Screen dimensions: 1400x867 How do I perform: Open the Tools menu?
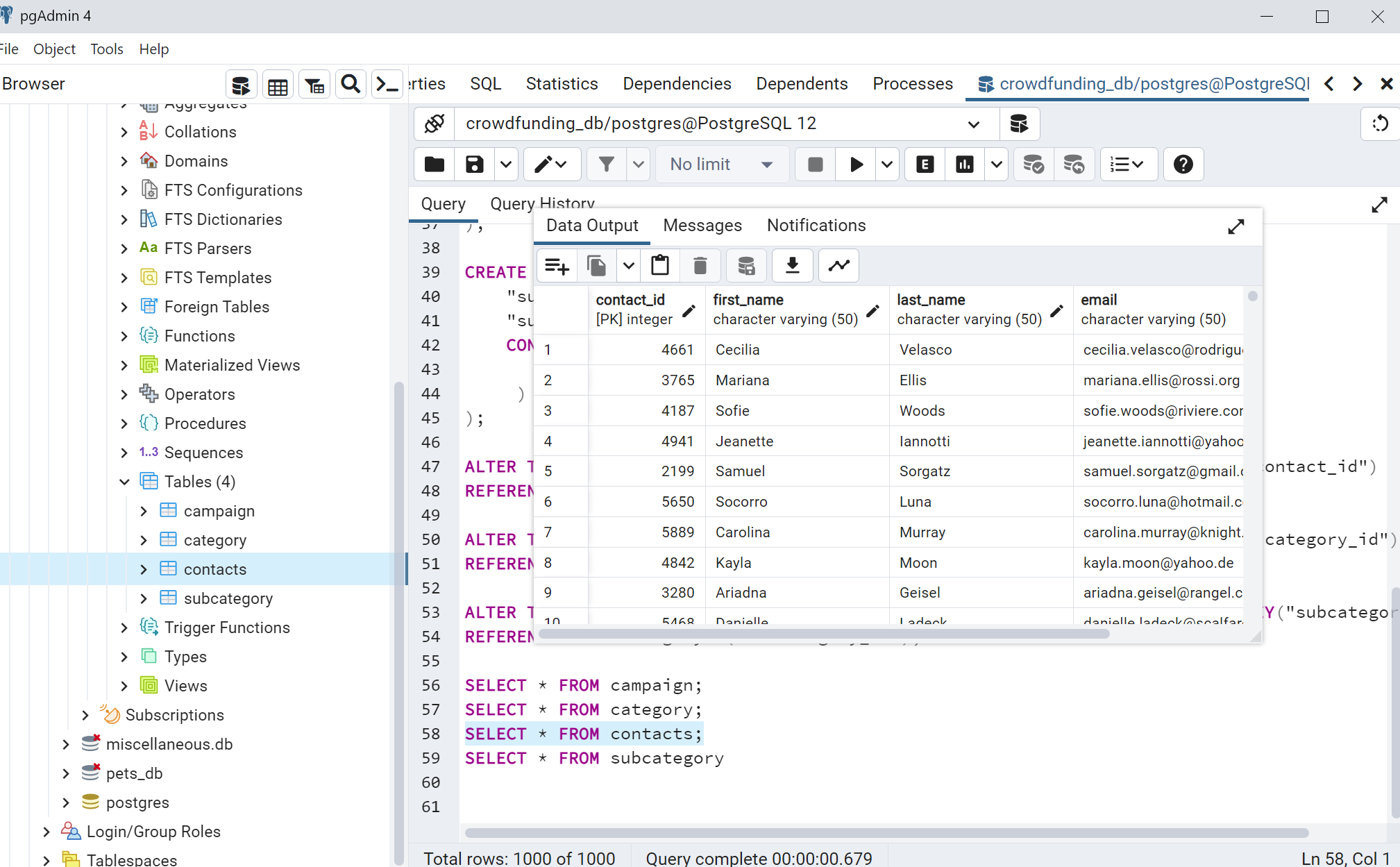[x=106, y=49]
